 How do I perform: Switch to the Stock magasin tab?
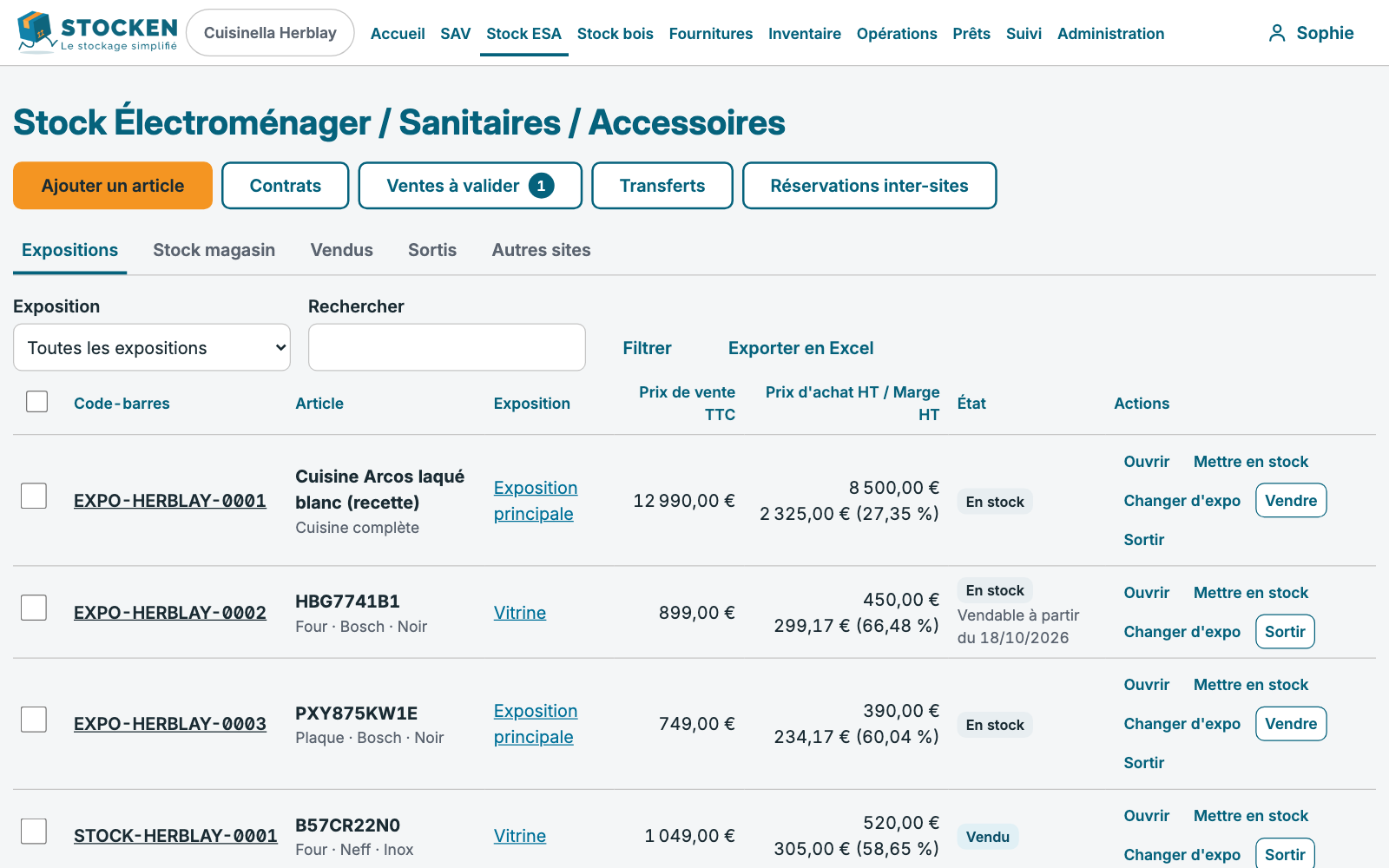214,250
